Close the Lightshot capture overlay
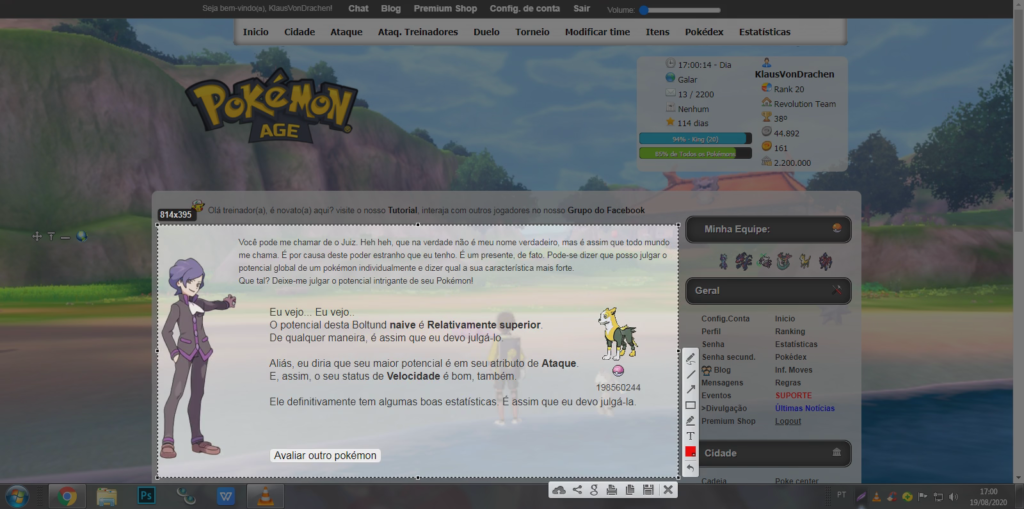Screen dimensions: 1024x509 667,490
